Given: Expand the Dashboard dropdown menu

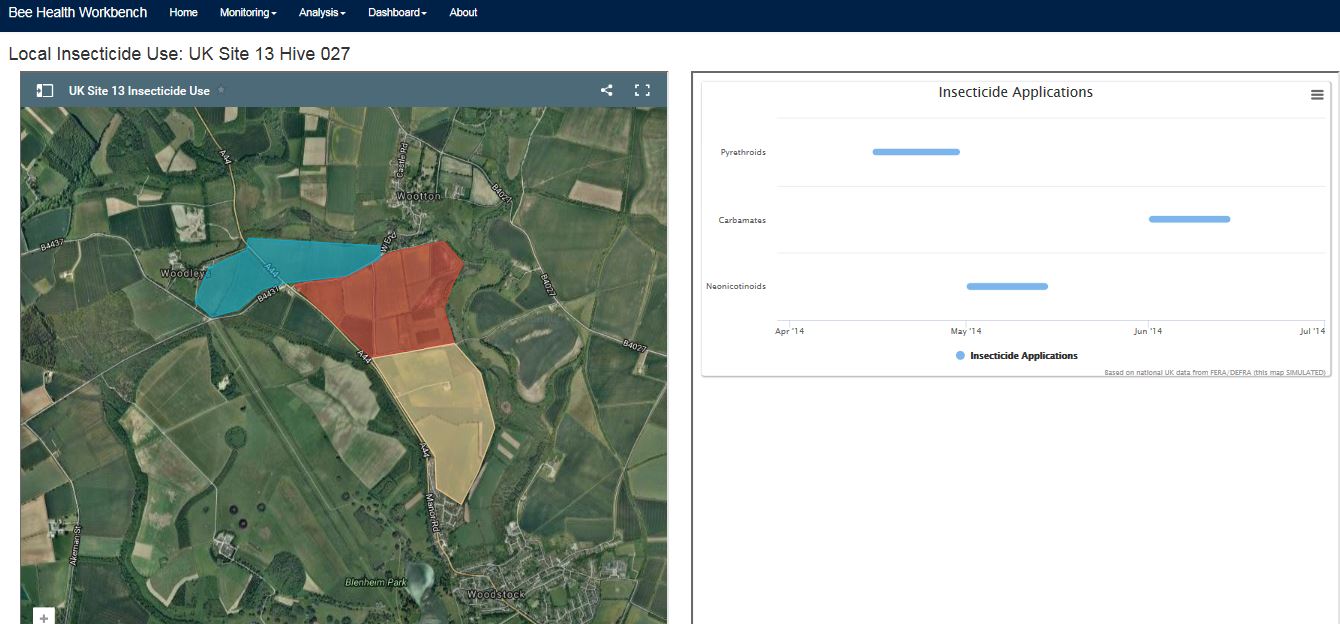Looking at the screenshot, I should pos(397,13).
